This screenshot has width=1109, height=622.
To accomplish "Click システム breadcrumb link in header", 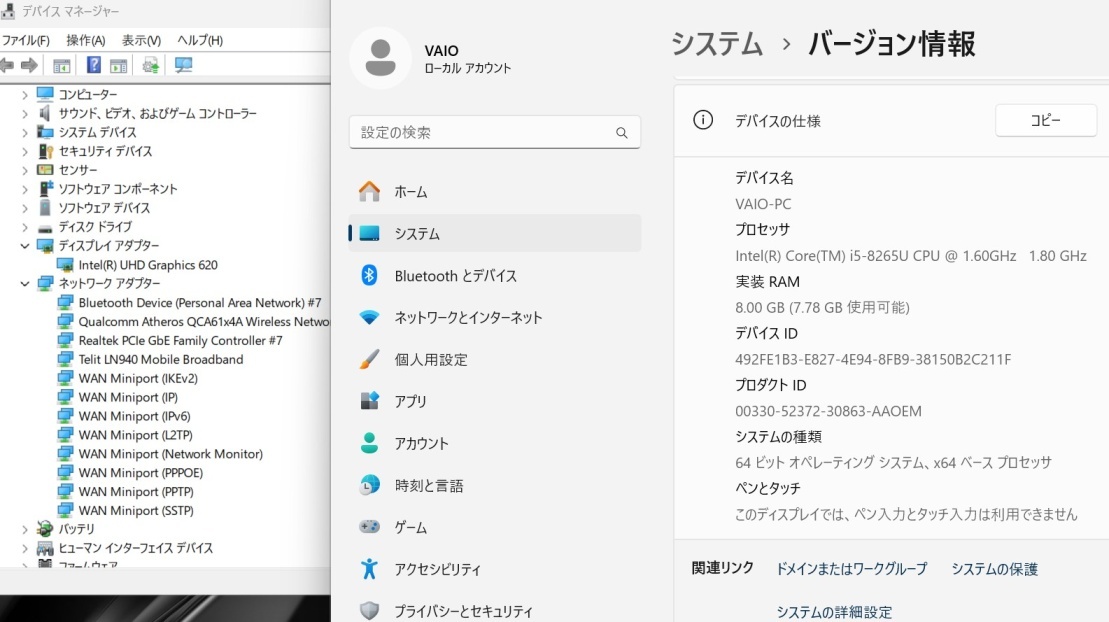I will pos(717,44).
